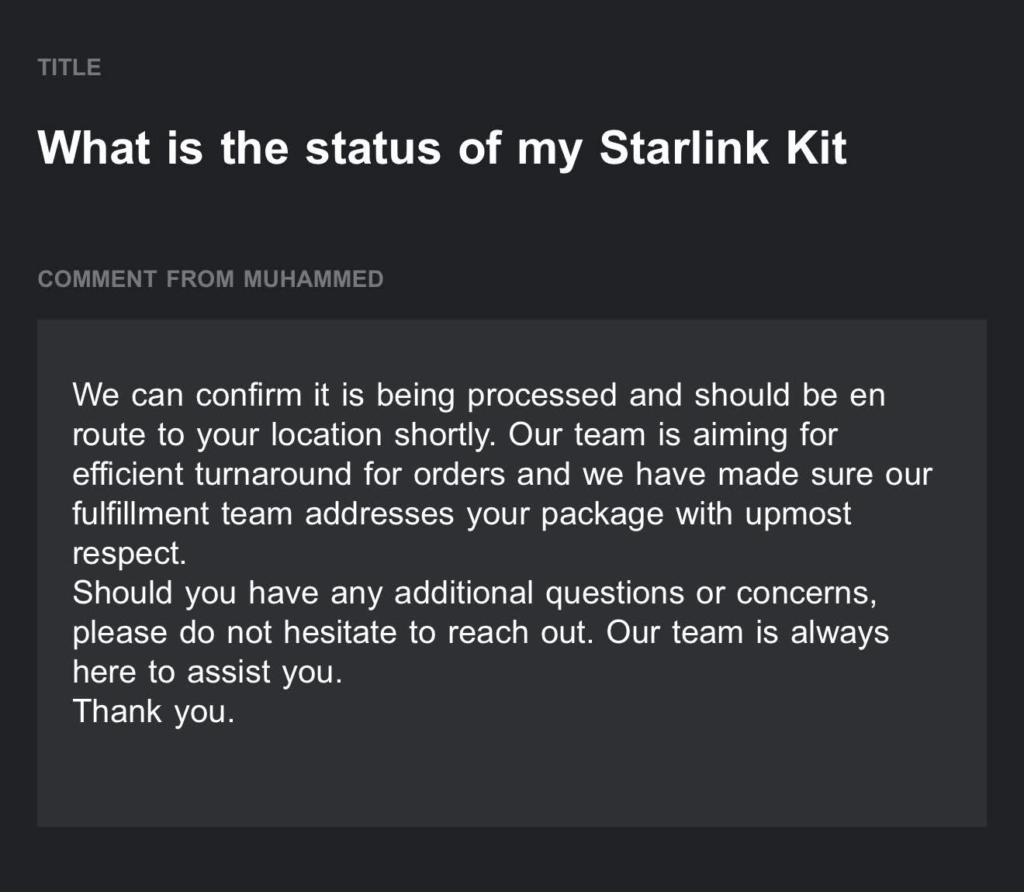Click the COMMENT FROM MUHAMMED label
Screen dimensions: 1024x892
click(210, 279)
